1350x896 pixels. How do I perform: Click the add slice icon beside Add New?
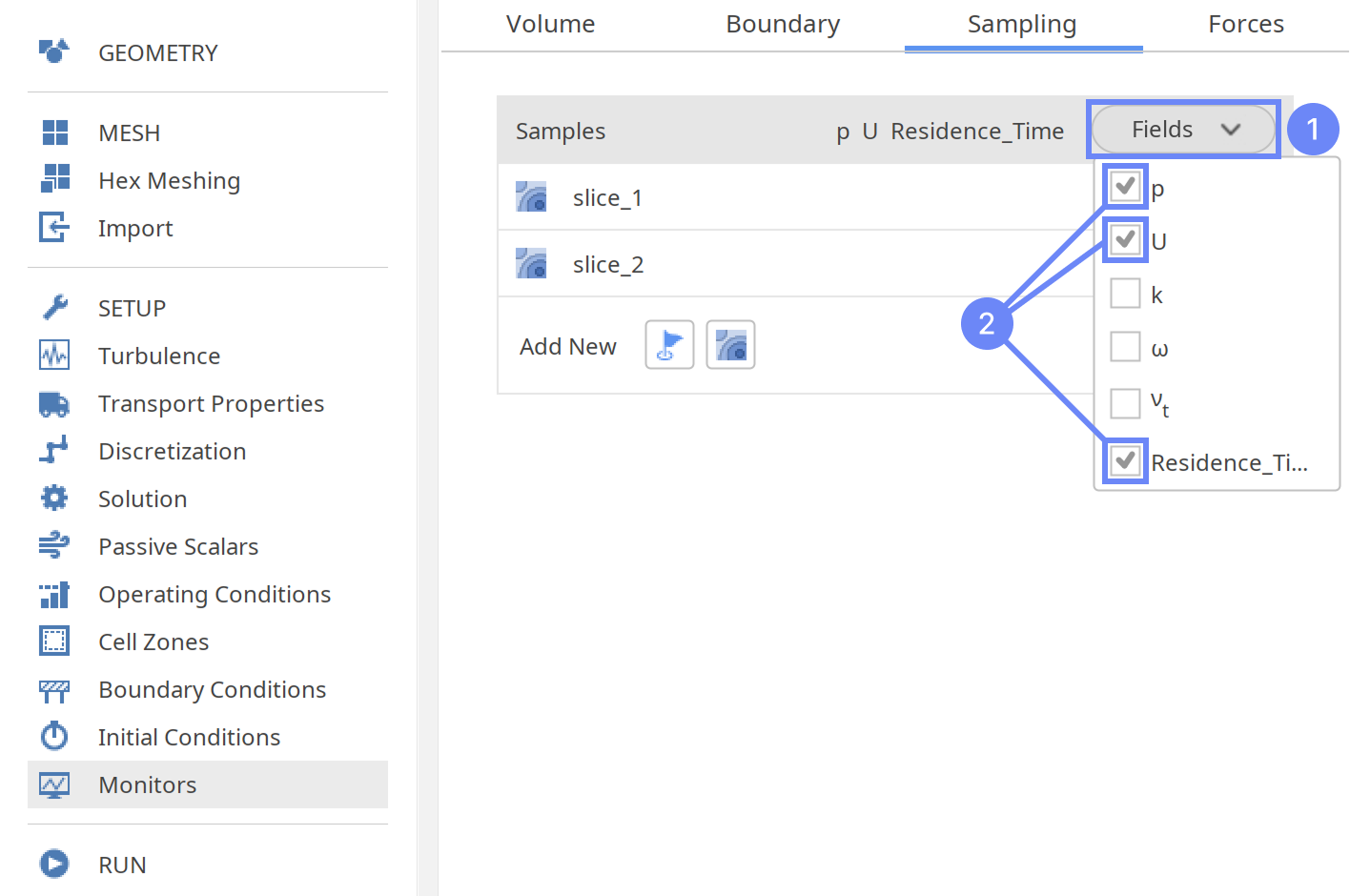click(x=730, y=345)
